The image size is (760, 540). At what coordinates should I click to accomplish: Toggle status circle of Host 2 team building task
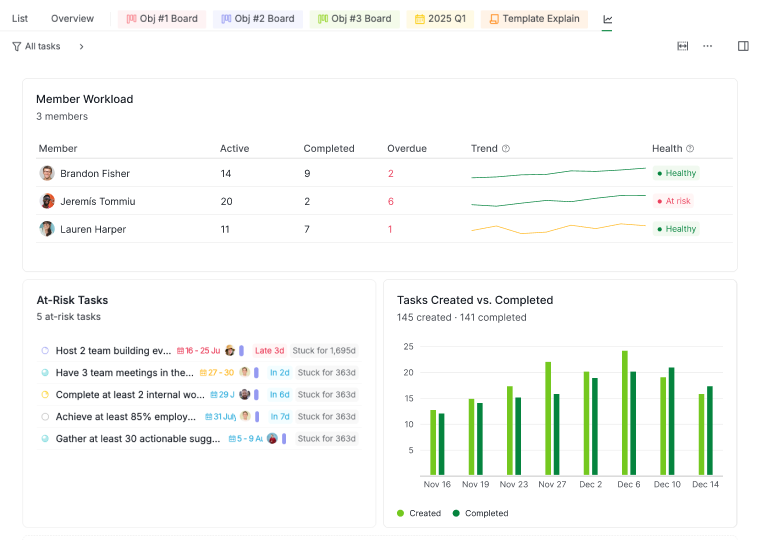tap(45, 350)
